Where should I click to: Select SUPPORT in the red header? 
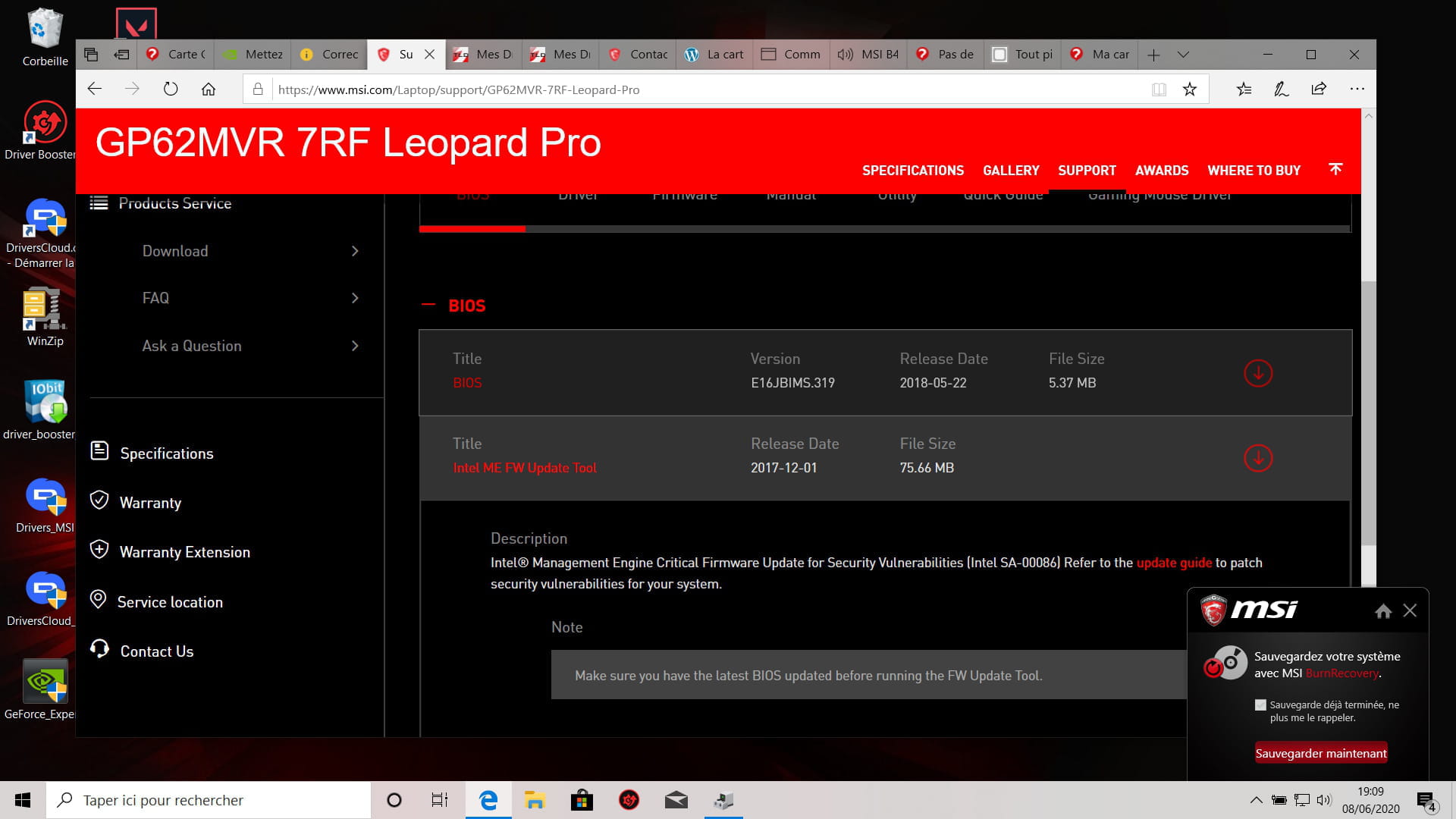[x=1087, y=171]
